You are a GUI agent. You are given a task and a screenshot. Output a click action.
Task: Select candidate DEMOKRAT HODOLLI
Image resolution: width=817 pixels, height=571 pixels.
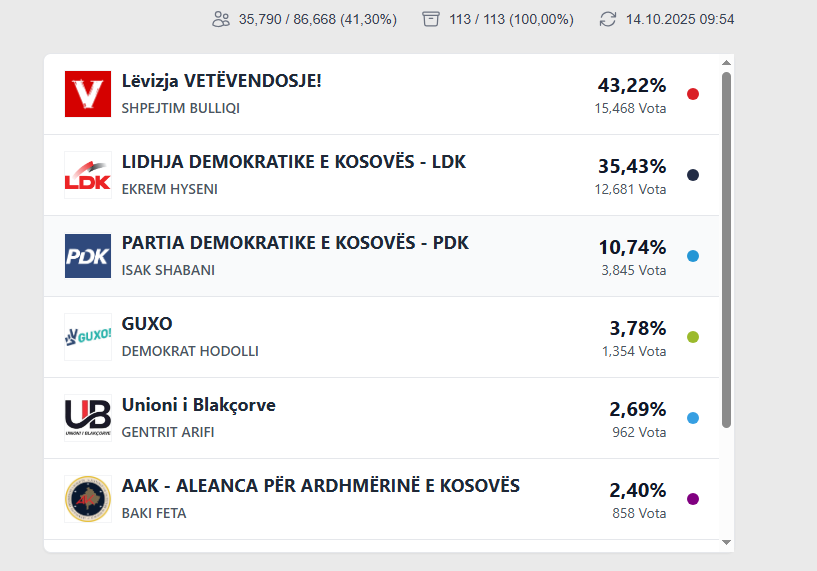(x=190, y=351)
